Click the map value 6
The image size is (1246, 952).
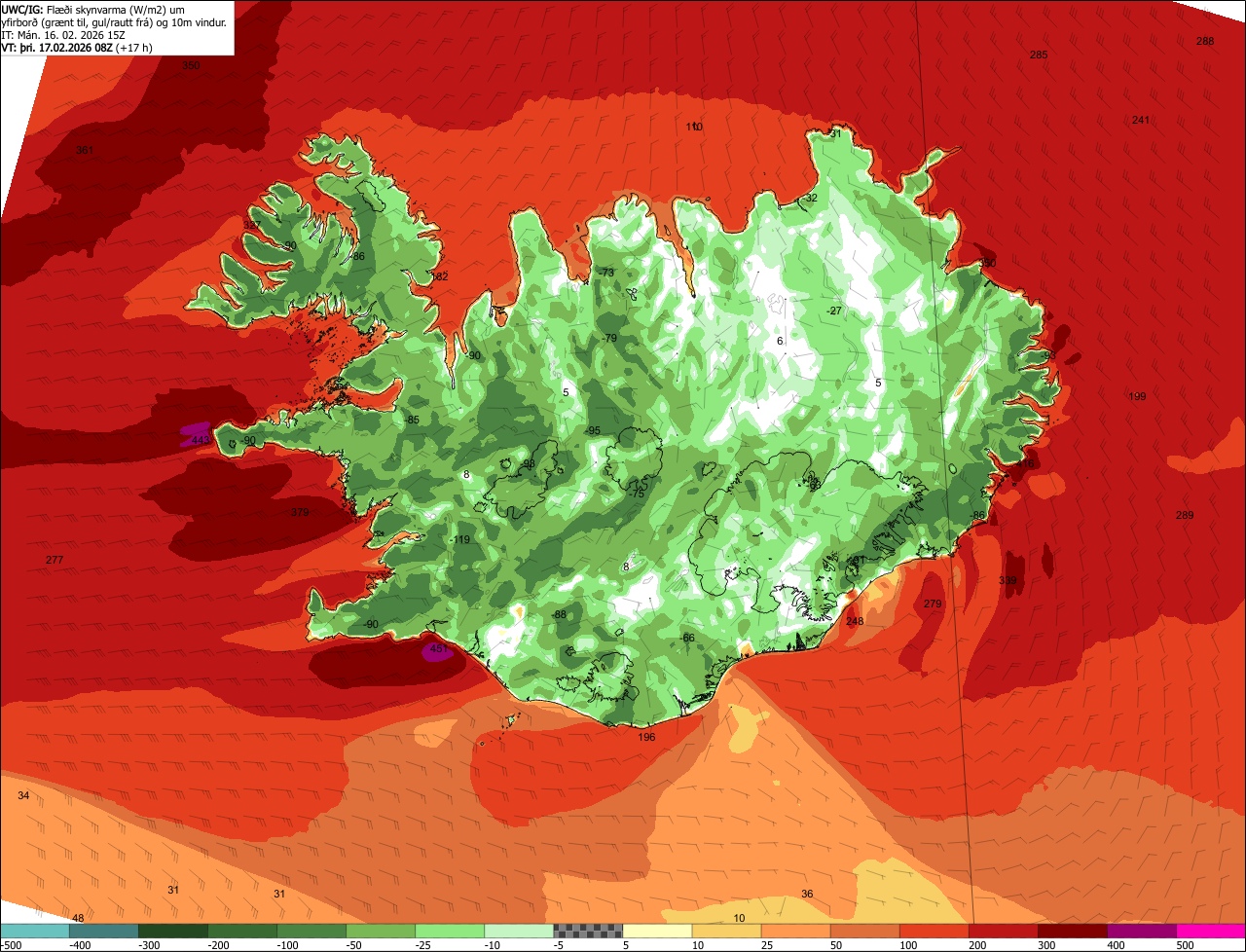pos(780,341)
